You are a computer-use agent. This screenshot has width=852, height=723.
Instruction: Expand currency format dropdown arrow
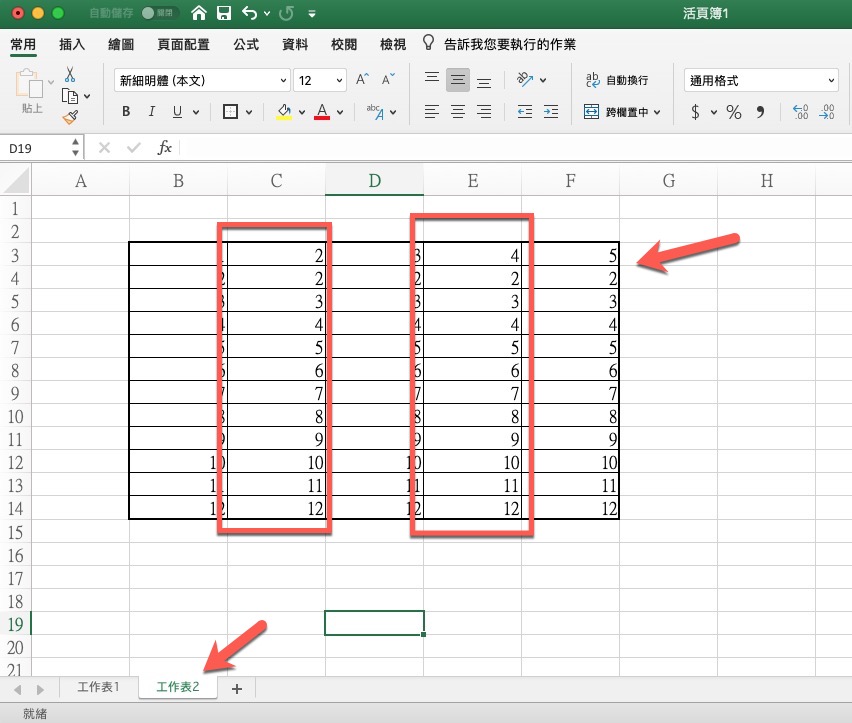714,112
